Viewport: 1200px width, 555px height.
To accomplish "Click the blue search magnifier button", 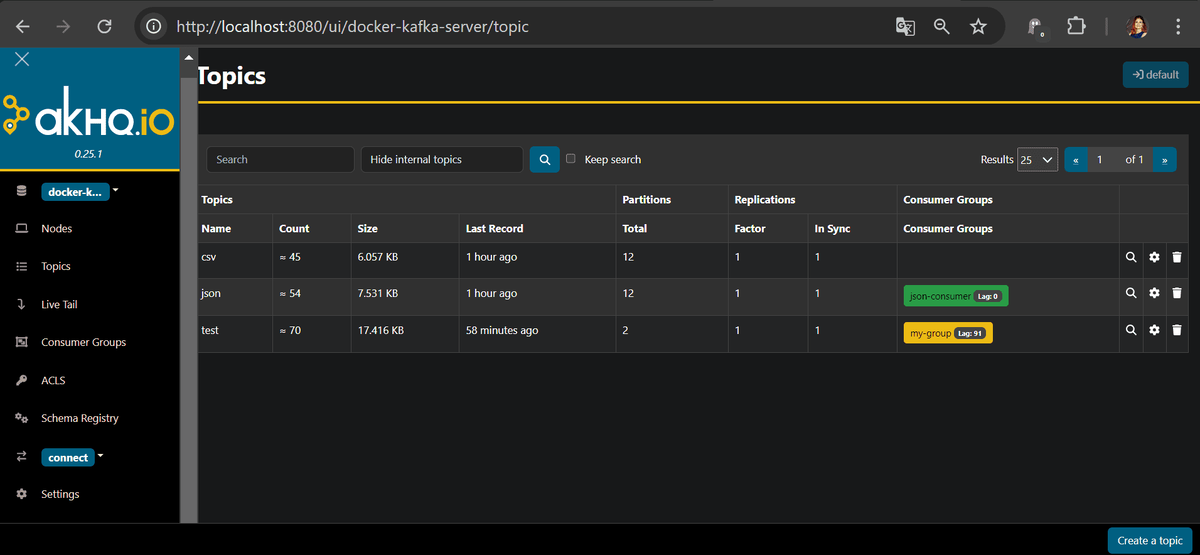I will click(544, 159).
